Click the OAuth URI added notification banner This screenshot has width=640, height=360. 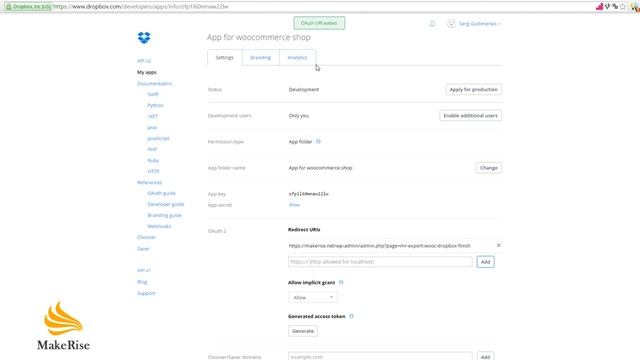(x=319, y=23)
